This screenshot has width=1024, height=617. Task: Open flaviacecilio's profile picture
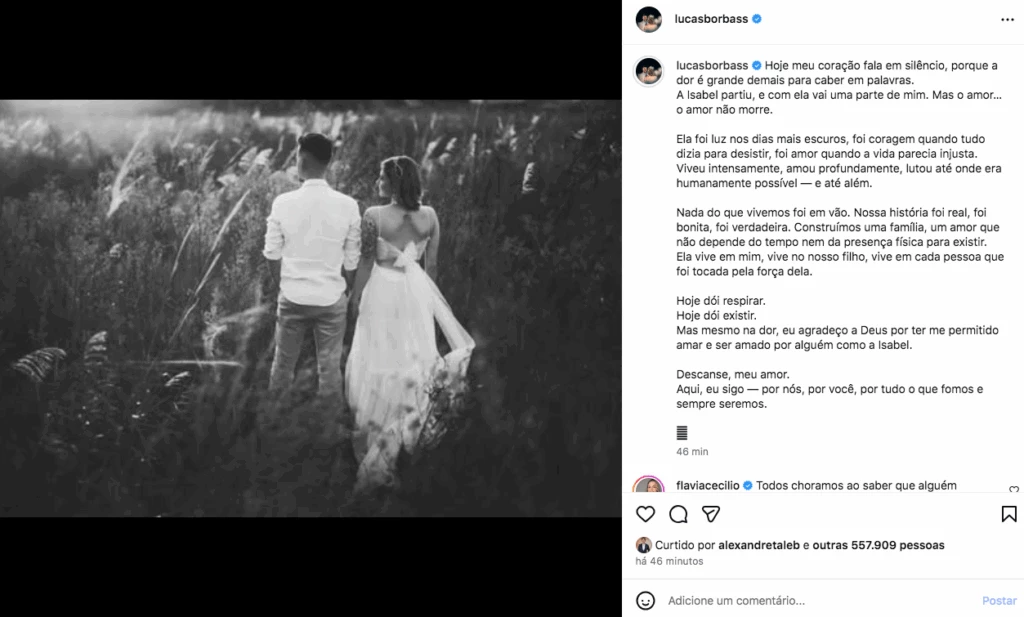point(648,487)
